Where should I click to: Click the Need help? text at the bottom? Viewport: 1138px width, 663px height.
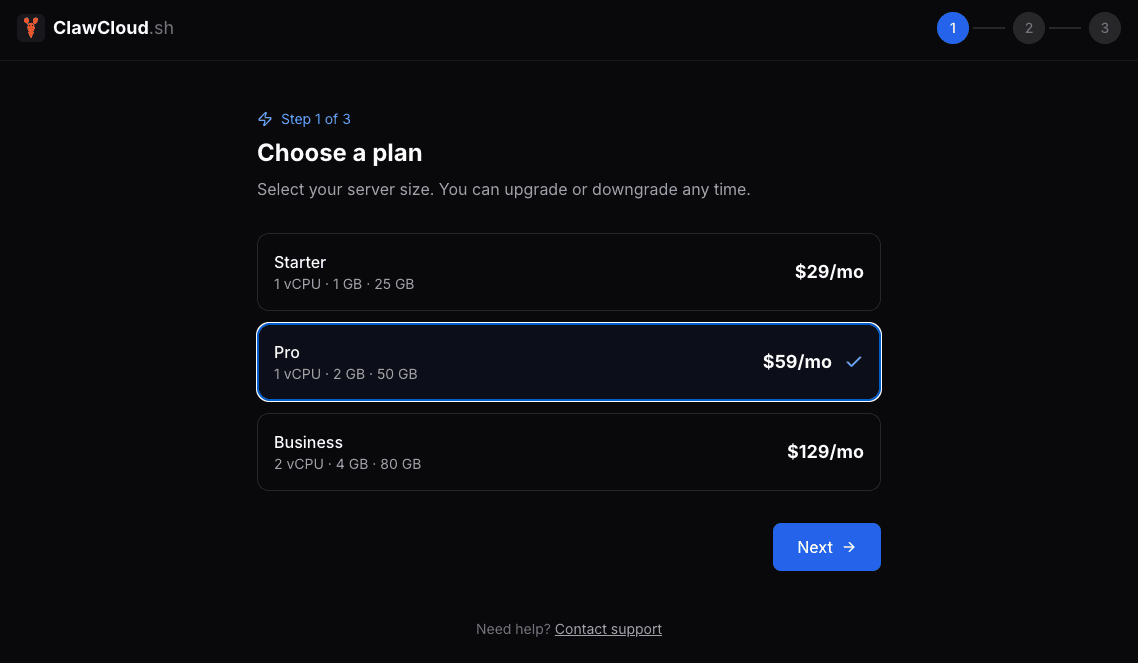click(x=513, y=628)
